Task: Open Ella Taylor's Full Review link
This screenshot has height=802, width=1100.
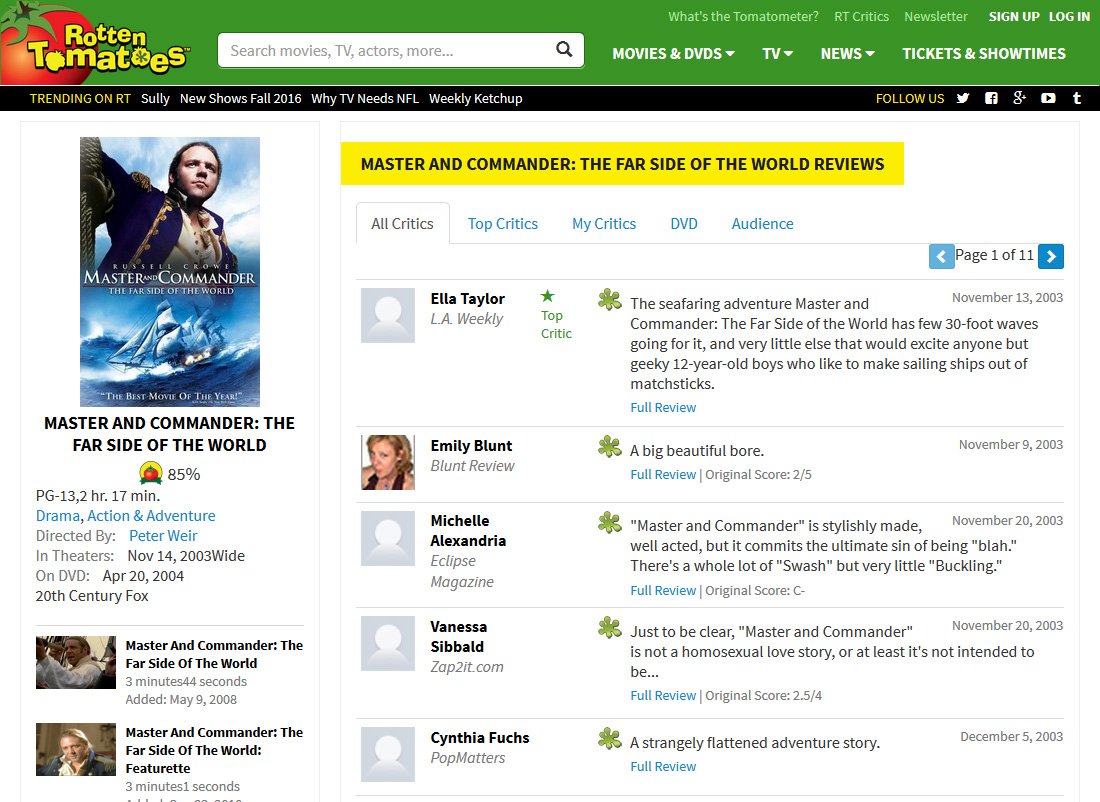Action: pos(663,407)
